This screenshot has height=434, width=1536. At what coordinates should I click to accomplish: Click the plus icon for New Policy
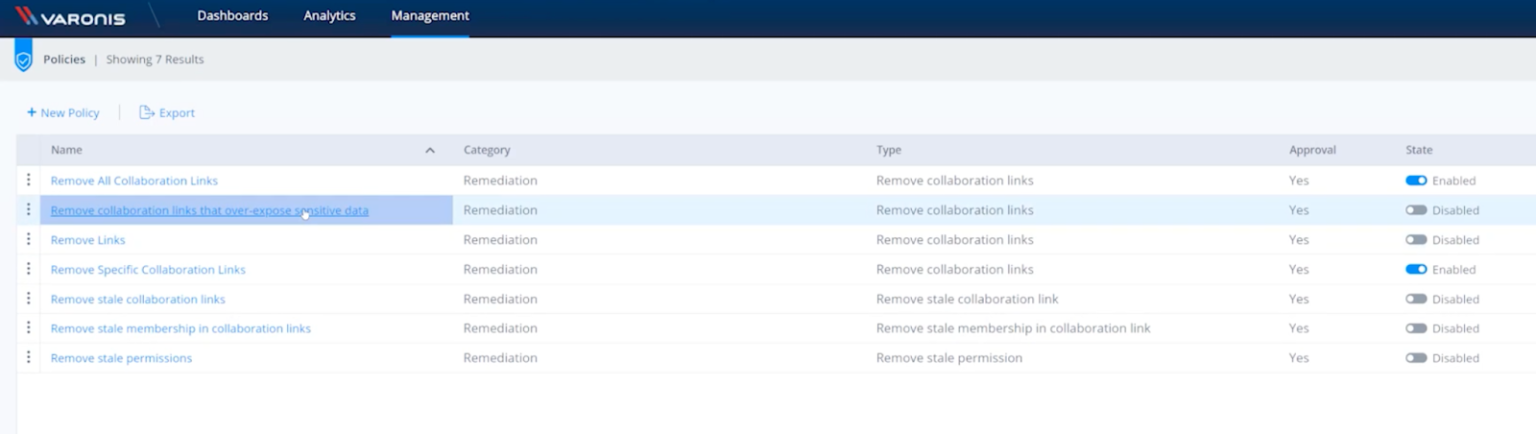tap(32, 113)
